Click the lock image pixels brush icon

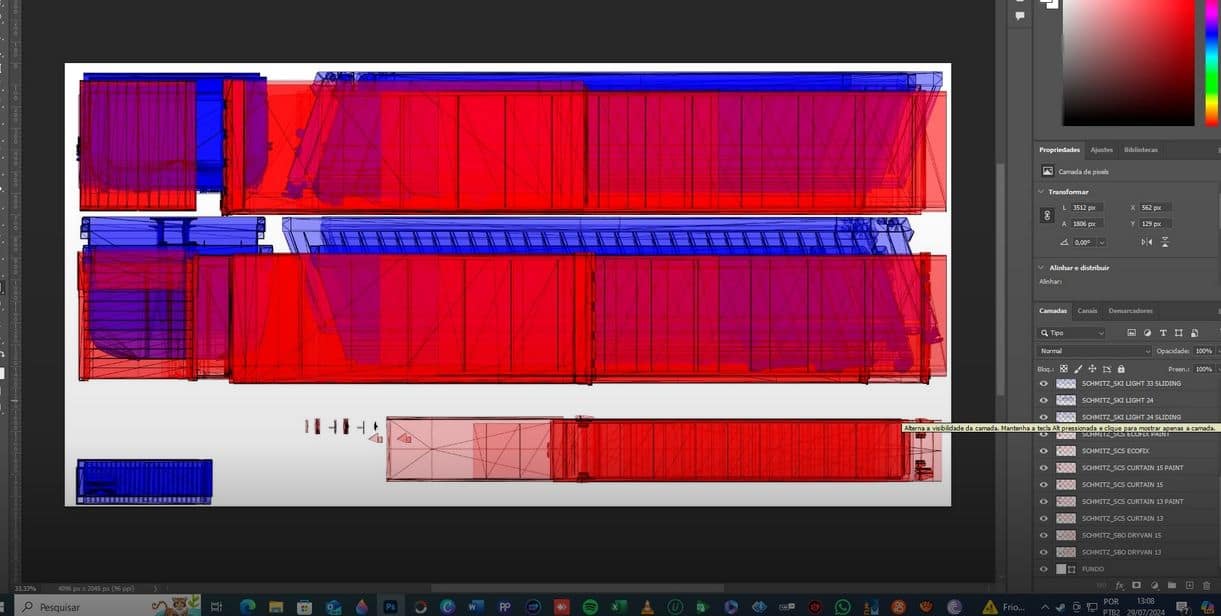(1078, 369)
